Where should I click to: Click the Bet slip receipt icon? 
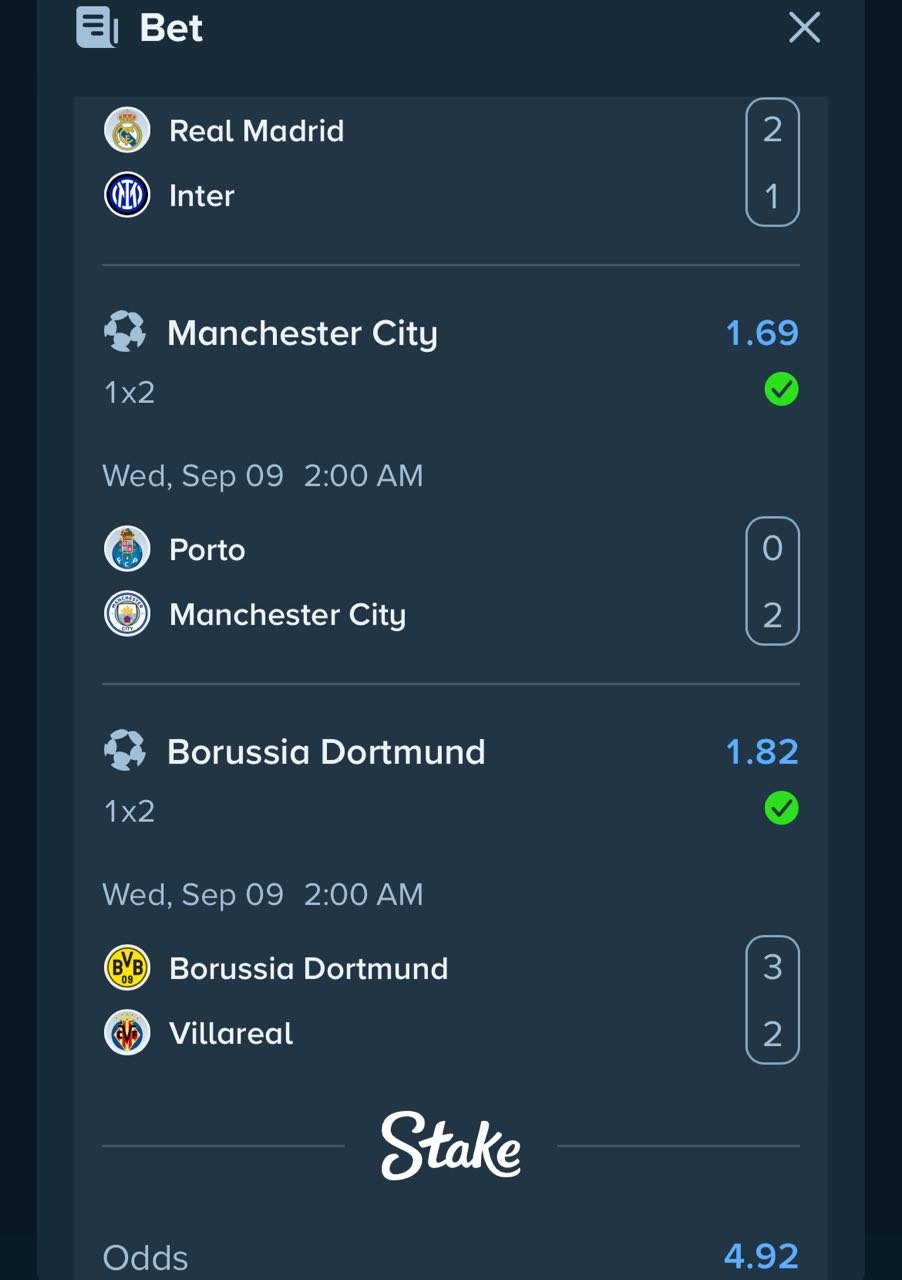coord(97,27)
